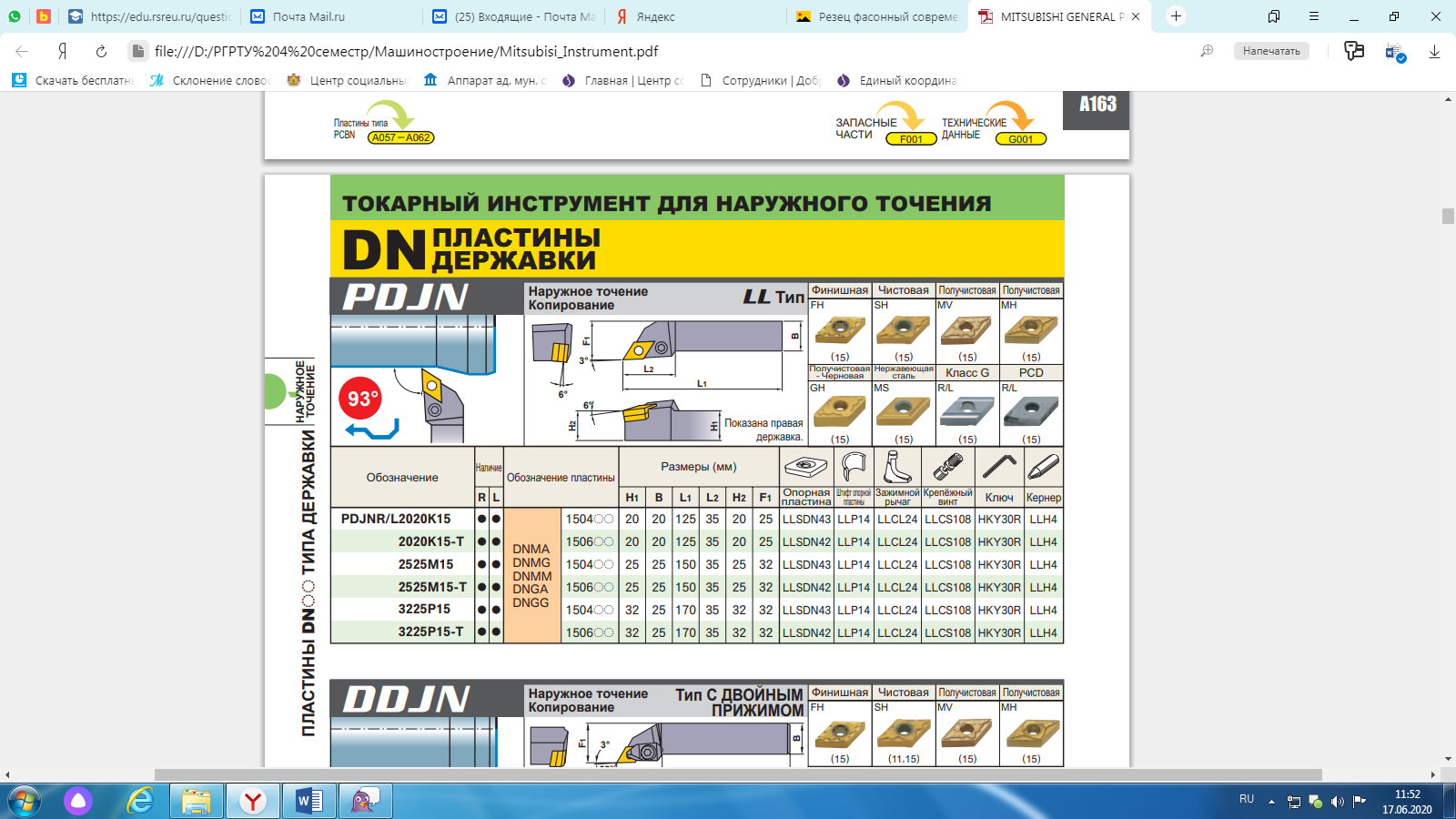The height and width of the screenshot is (819, 1456).
Task: Open the Скачать бесплатно bookmark
Action: click(x=73, y=80)
